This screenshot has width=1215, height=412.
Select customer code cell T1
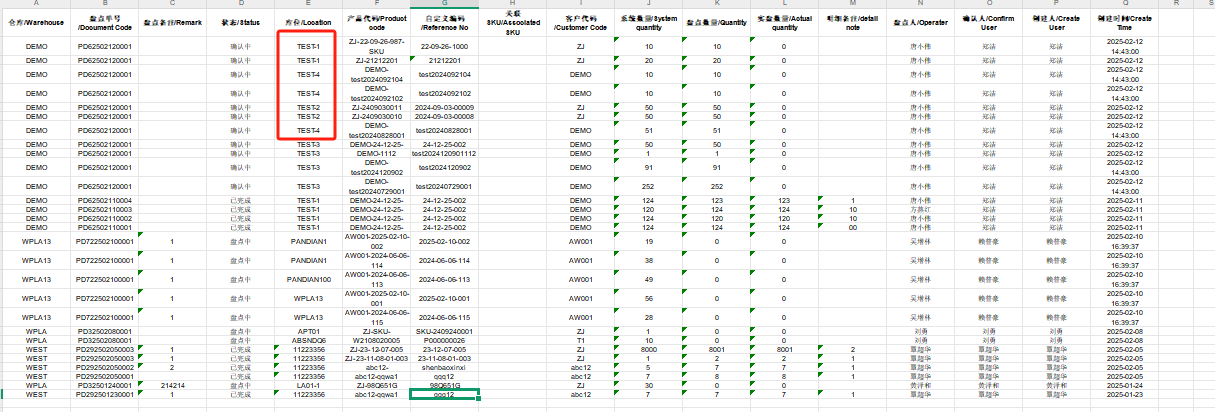pos(580,340)
